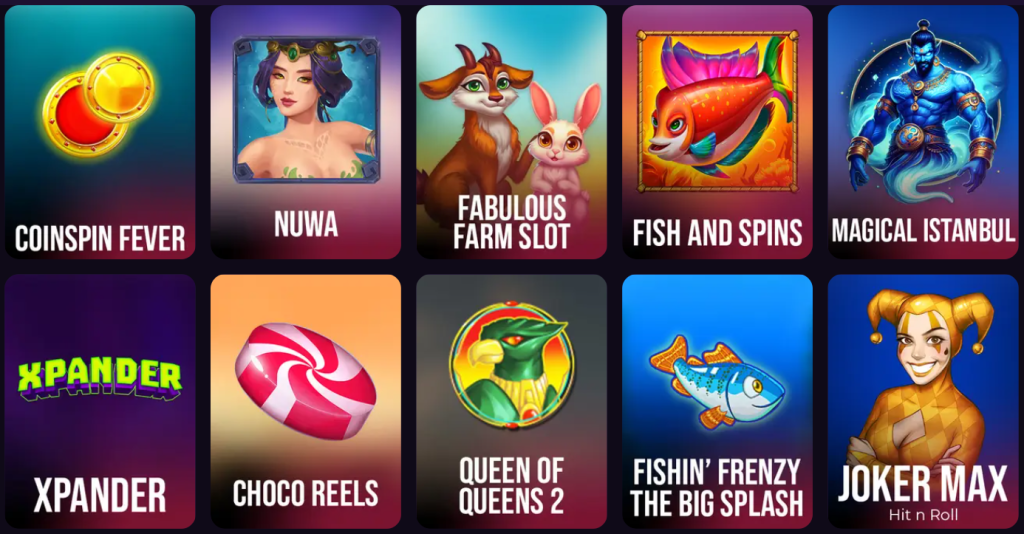Launch FABULOUS FARM SLOT via its title
1024x534 pixels.
[511, 223]
